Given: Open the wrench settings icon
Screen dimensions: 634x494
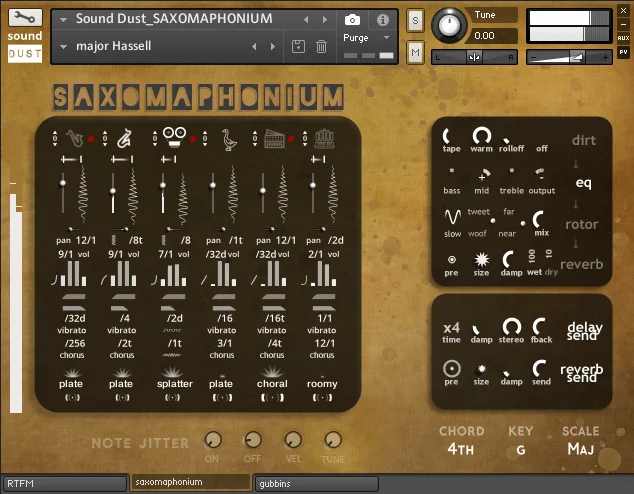Looking at the screenshot, I should (25, 17).
